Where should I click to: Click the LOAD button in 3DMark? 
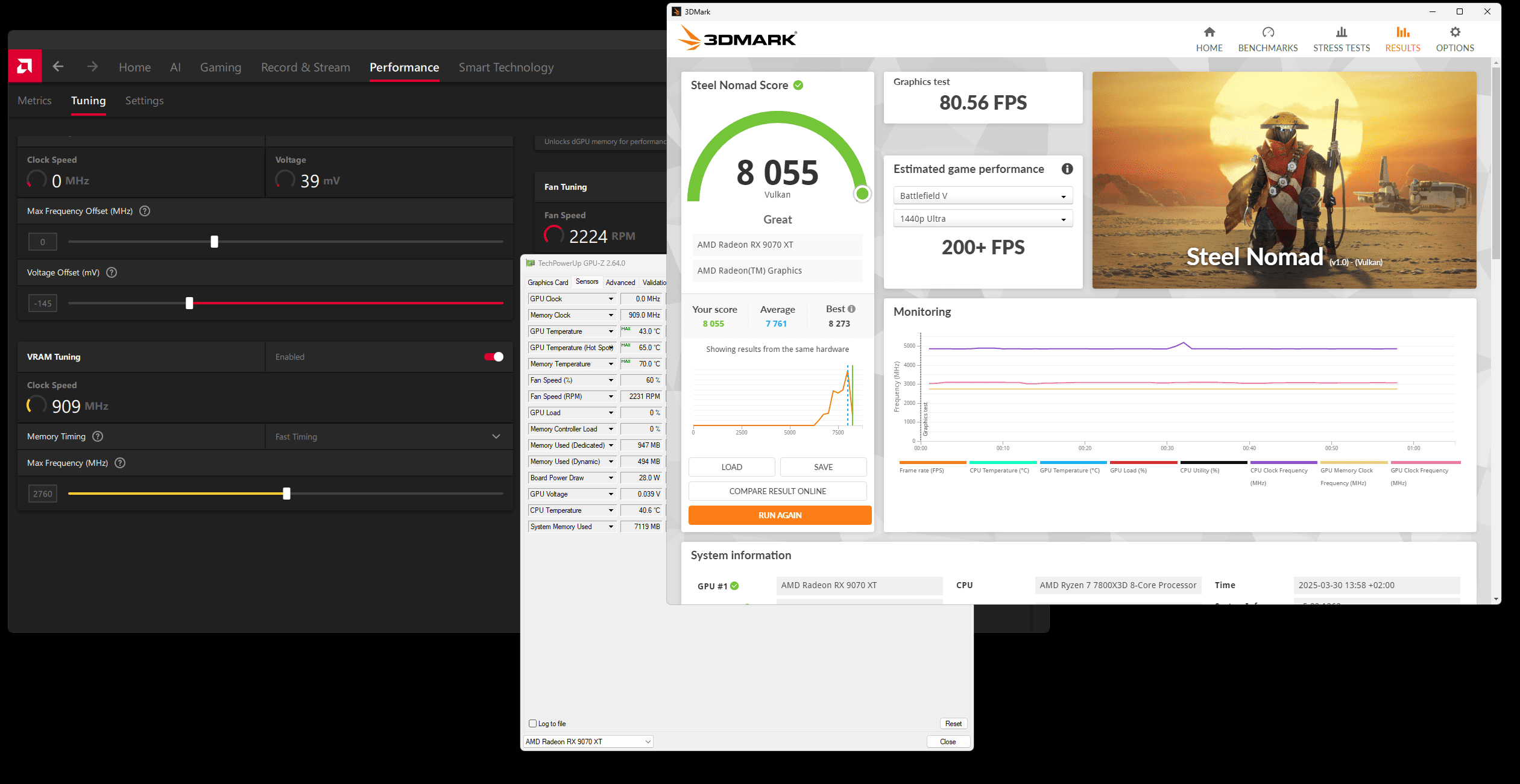click(x=732, y=467)
